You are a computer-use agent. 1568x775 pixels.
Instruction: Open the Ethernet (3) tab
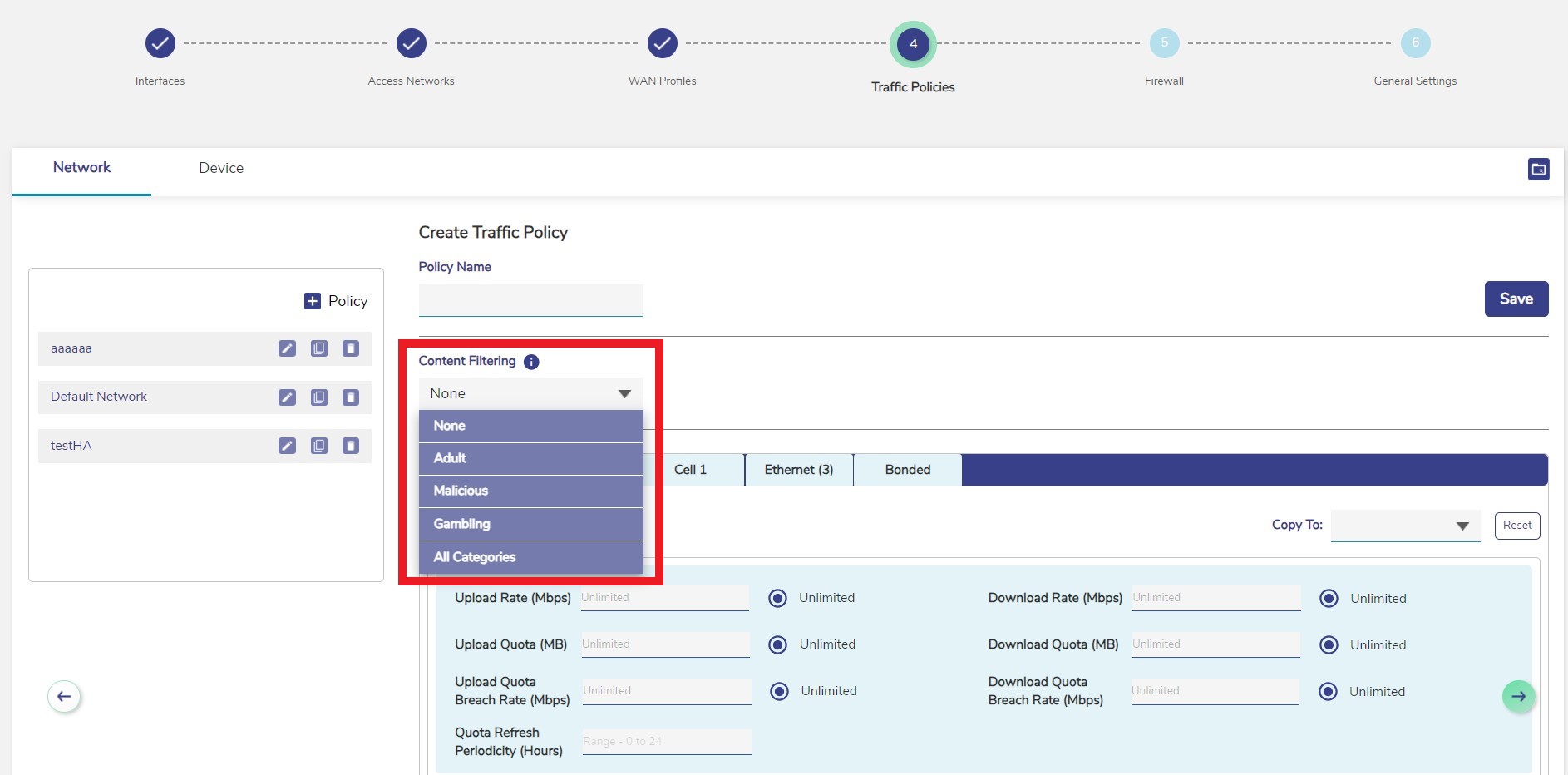(798, 470)
